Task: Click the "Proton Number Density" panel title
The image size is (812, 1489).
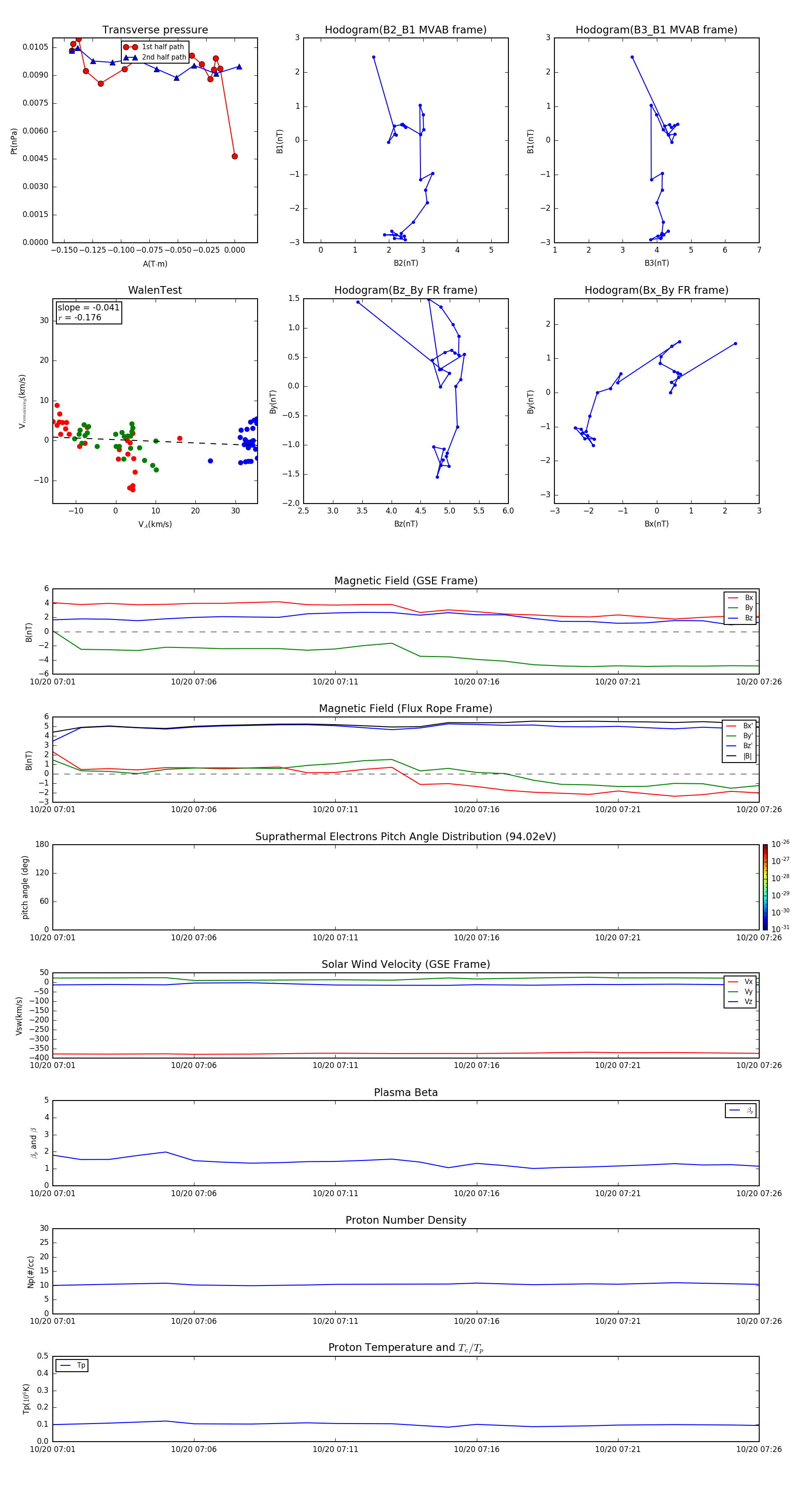Action: click(x=406, y=1220)
